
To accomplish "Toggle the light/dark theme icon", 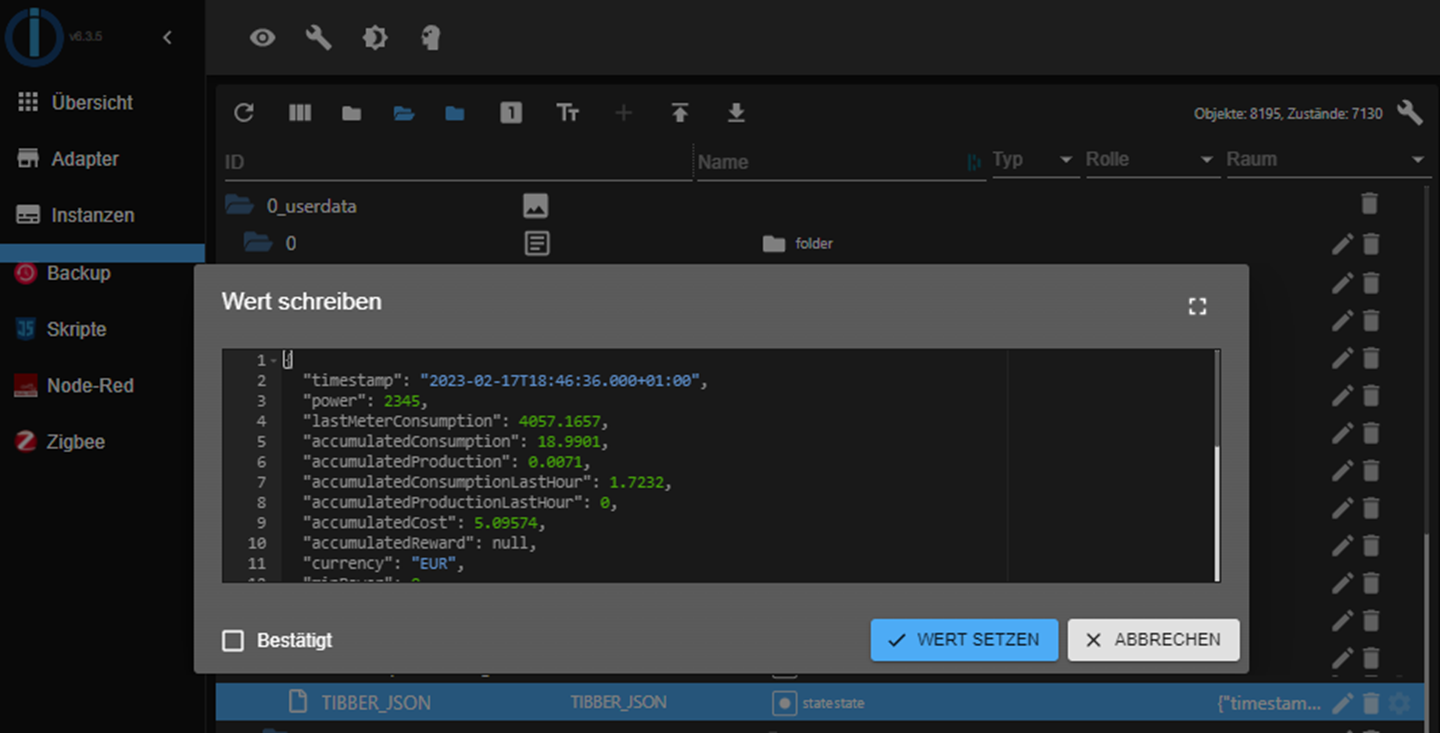I will tap(374, 38).
